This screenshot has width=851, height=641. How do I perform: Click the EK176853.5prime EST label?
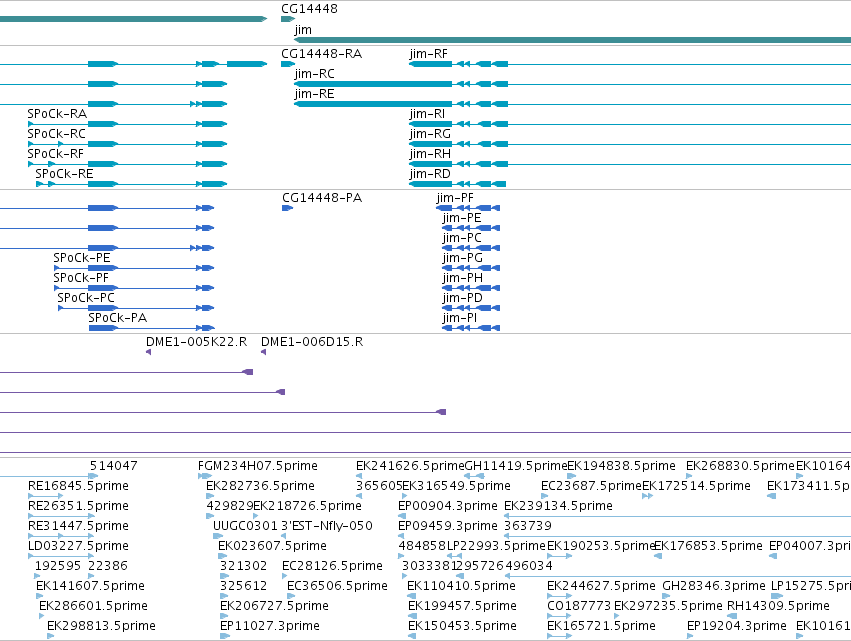(x=708, y=547)
